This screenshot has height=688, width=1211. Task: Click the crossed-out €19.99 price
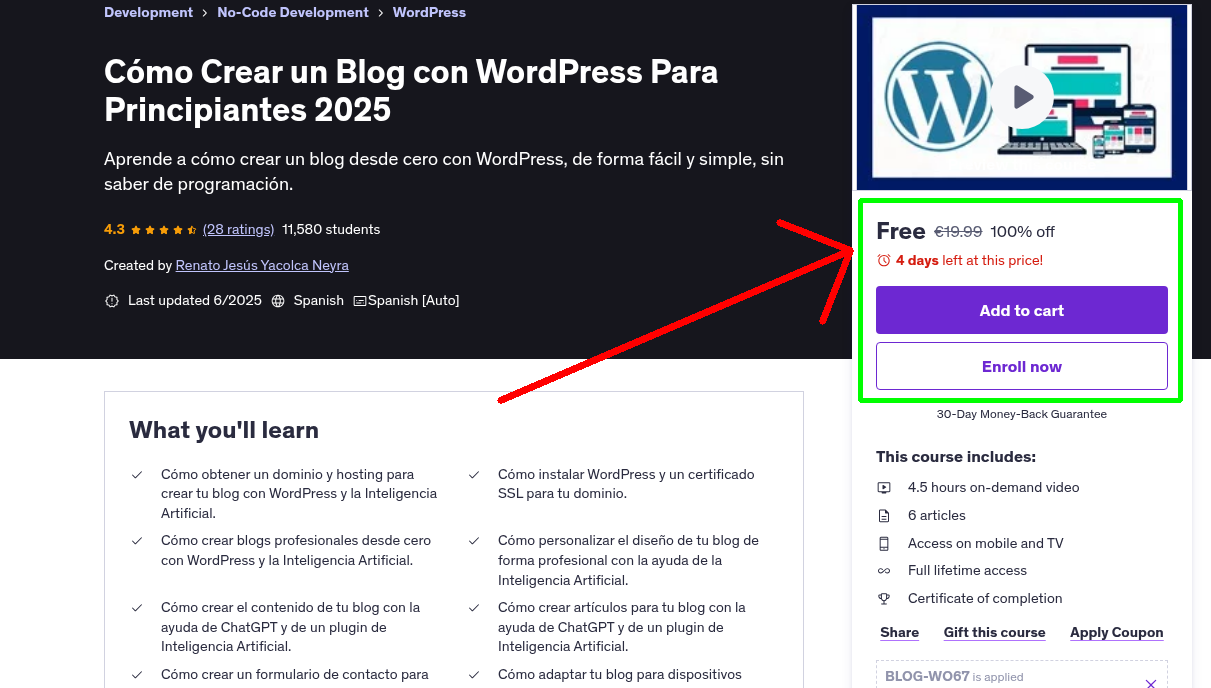tap(958, 232)
